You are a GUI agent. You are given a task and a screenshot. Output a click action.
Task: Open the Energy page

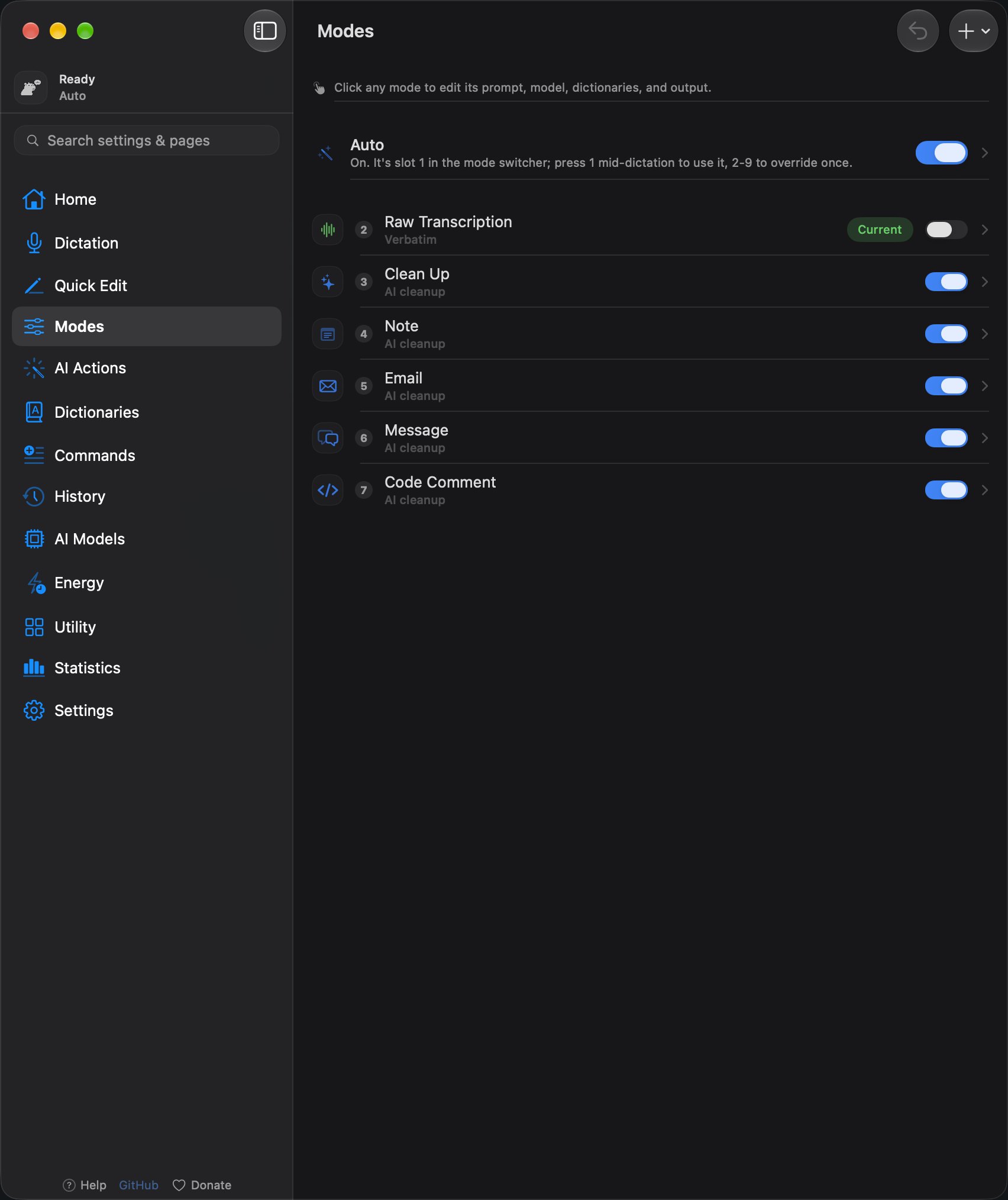[x=147, y=583]
